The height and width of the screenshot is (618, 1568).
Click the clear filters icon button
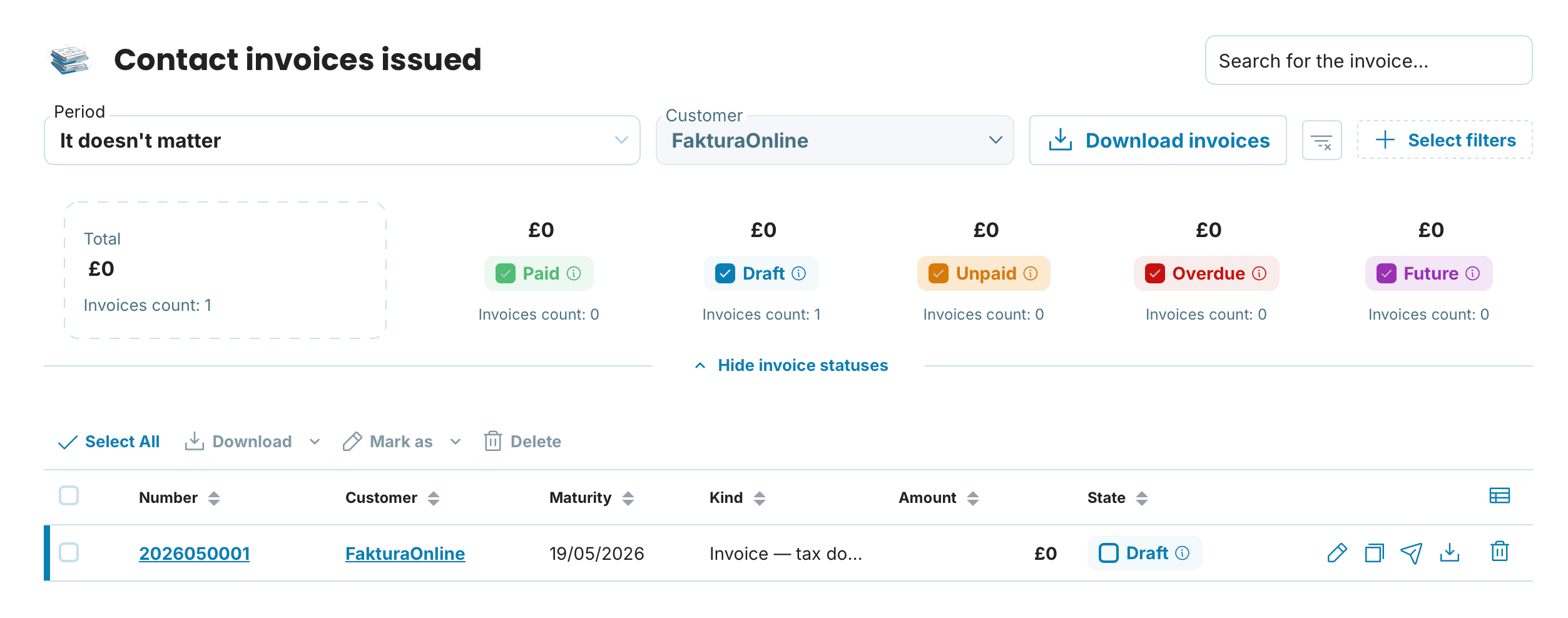1321,141
